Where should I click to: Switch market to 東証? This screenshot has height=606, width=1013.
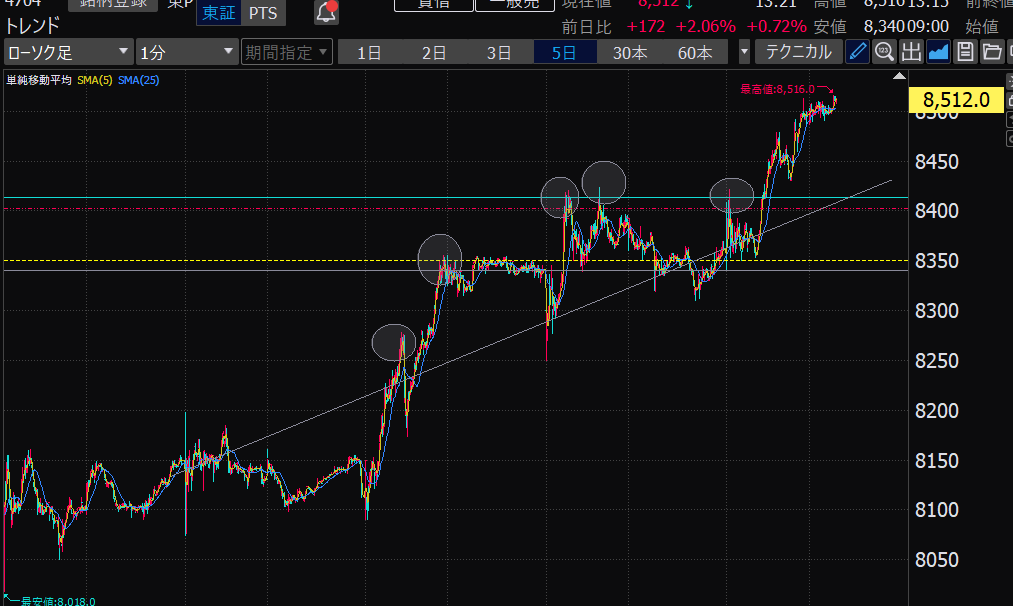pos(218,13)
